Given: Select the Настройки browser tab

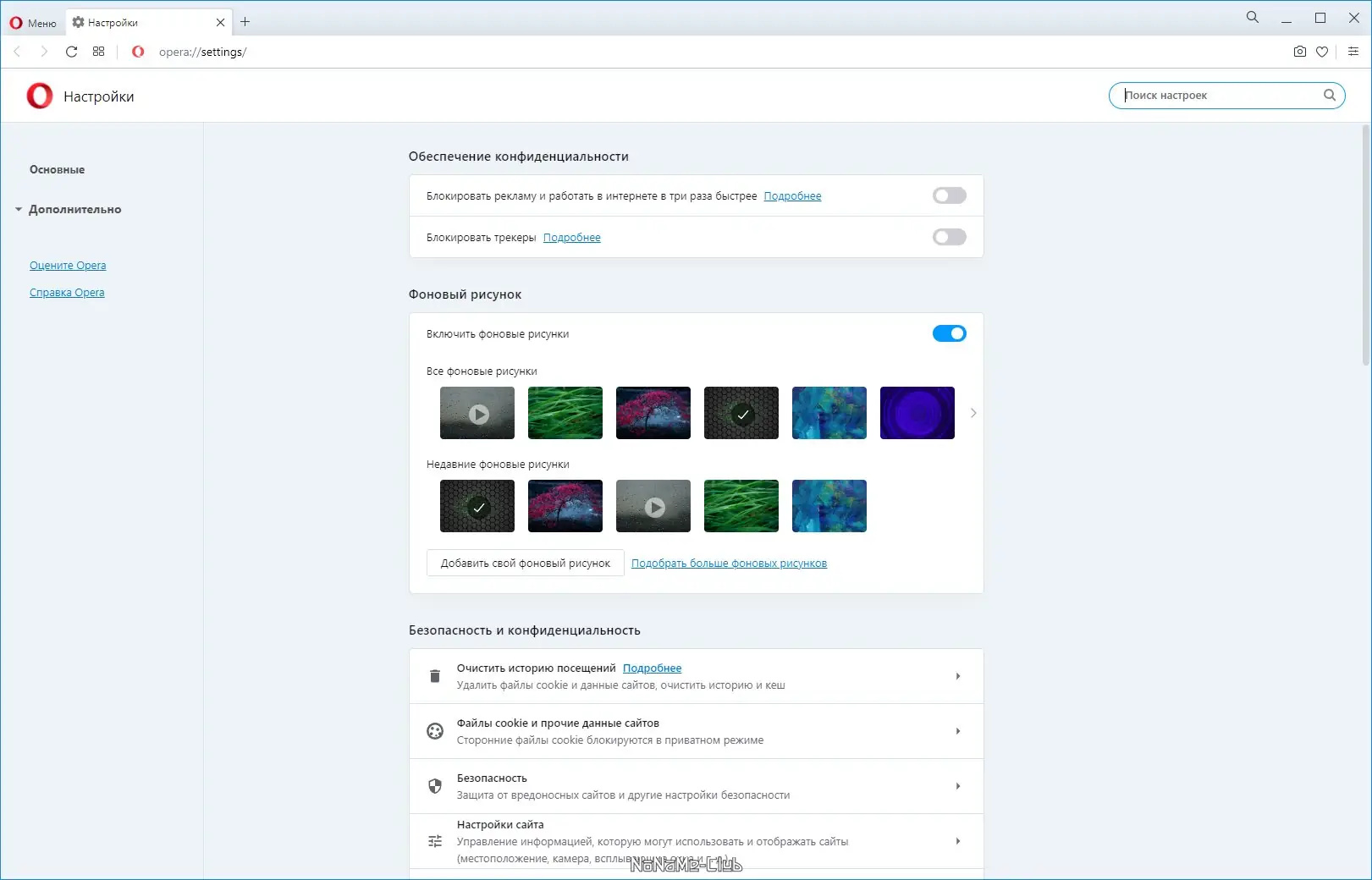Looking at the screenshot, I should (113, 22).
